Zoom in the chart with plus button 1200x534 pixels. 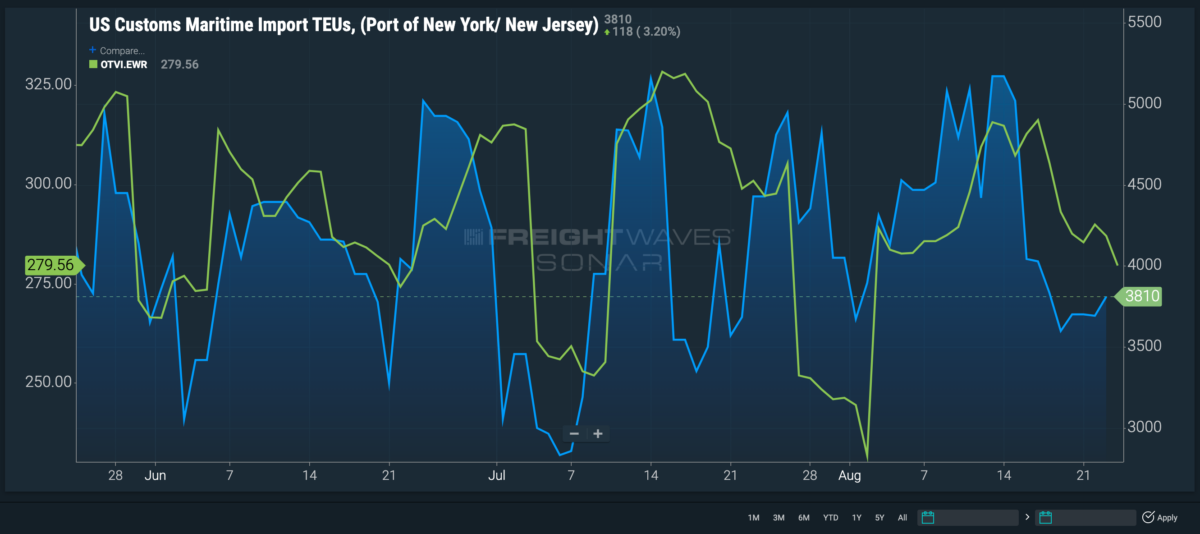(x=597, y=434)
